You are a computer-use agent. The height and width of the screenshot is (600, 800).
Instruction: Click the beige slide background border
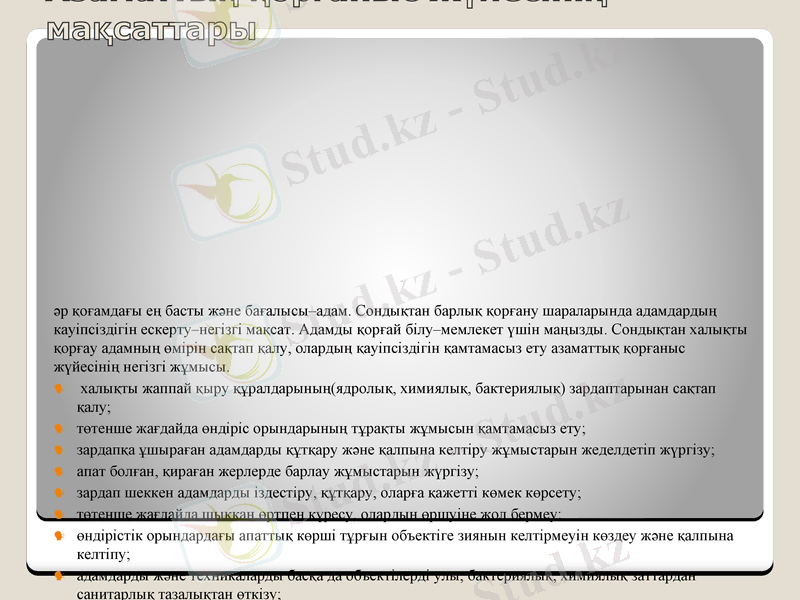click(12, 300)
